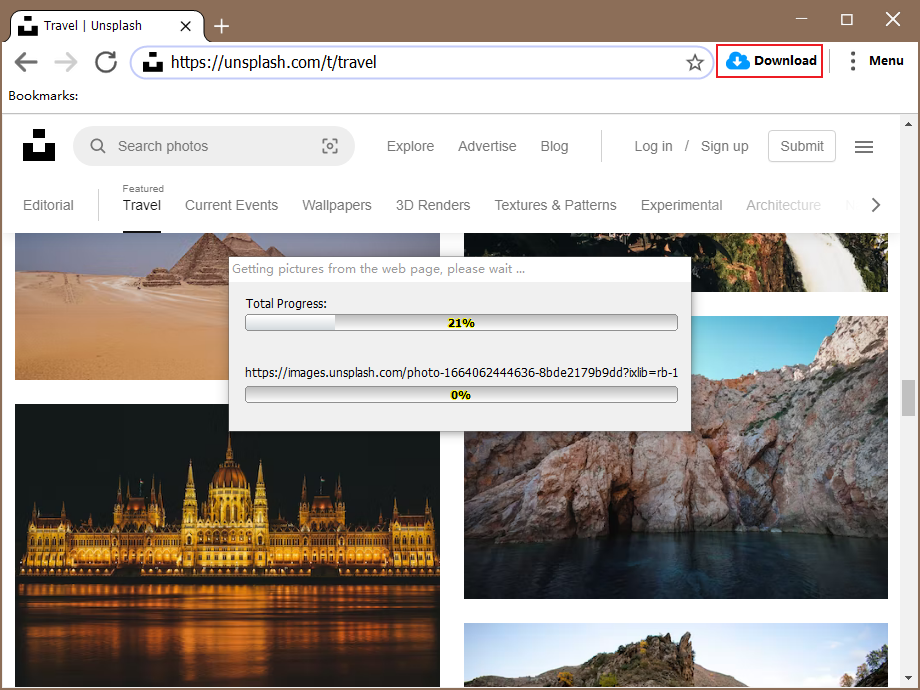Minimize the browser window
Viewport: 920px width, 690px height.
tap(801, 19)
